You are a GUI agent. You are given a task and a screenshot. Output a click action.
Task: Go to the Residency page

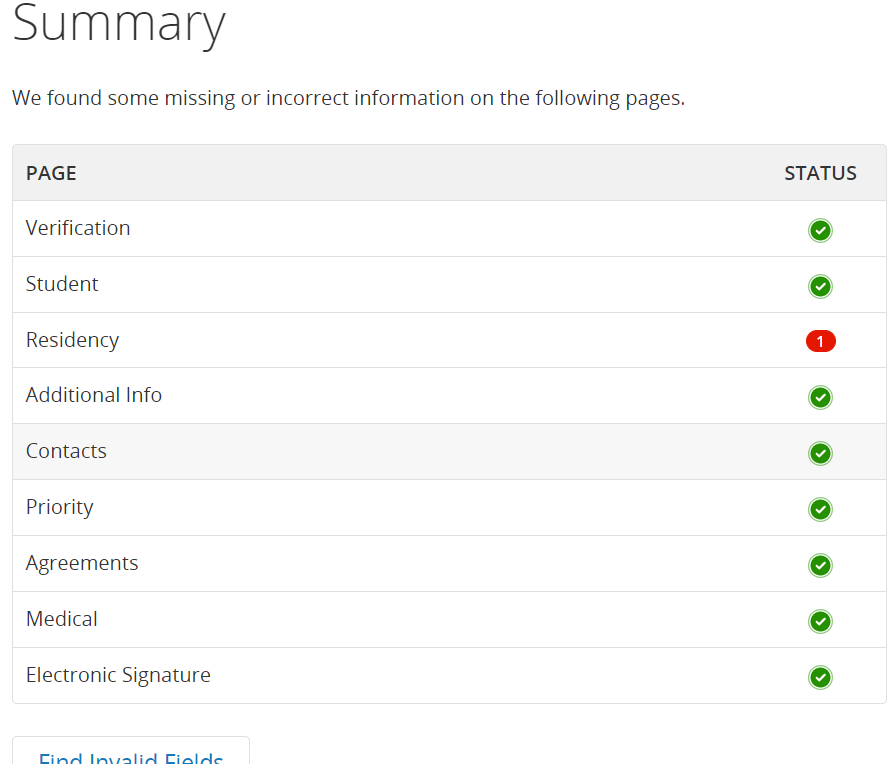[x=72, y=340]
